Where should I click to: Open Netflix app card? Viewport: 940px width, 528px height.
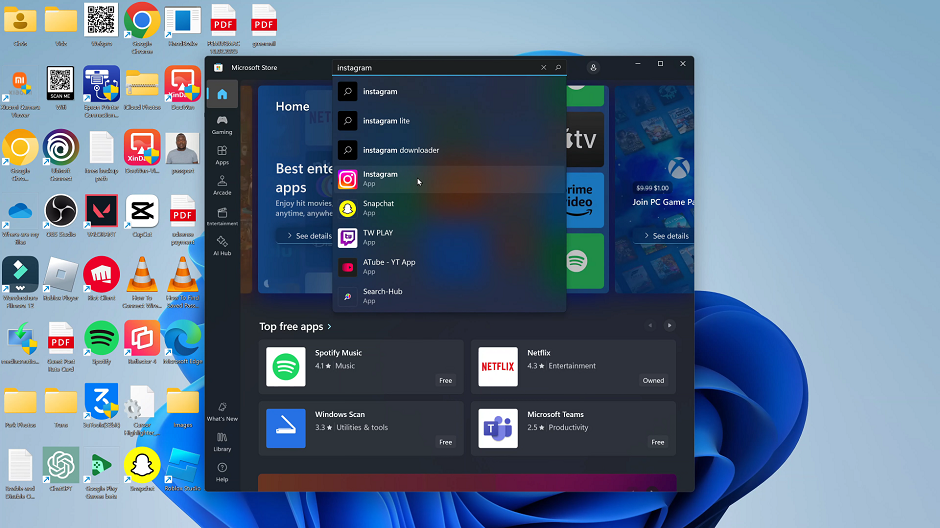pos(573,367)
